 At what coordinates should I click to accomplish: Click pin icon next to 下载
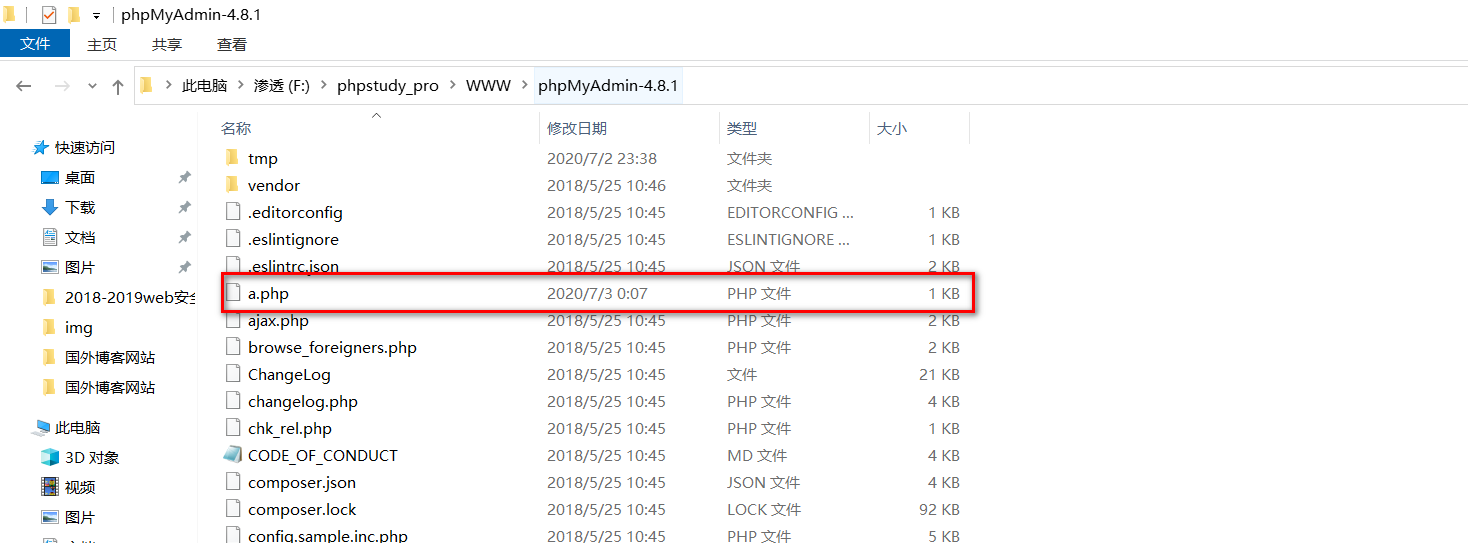point(184,207)
